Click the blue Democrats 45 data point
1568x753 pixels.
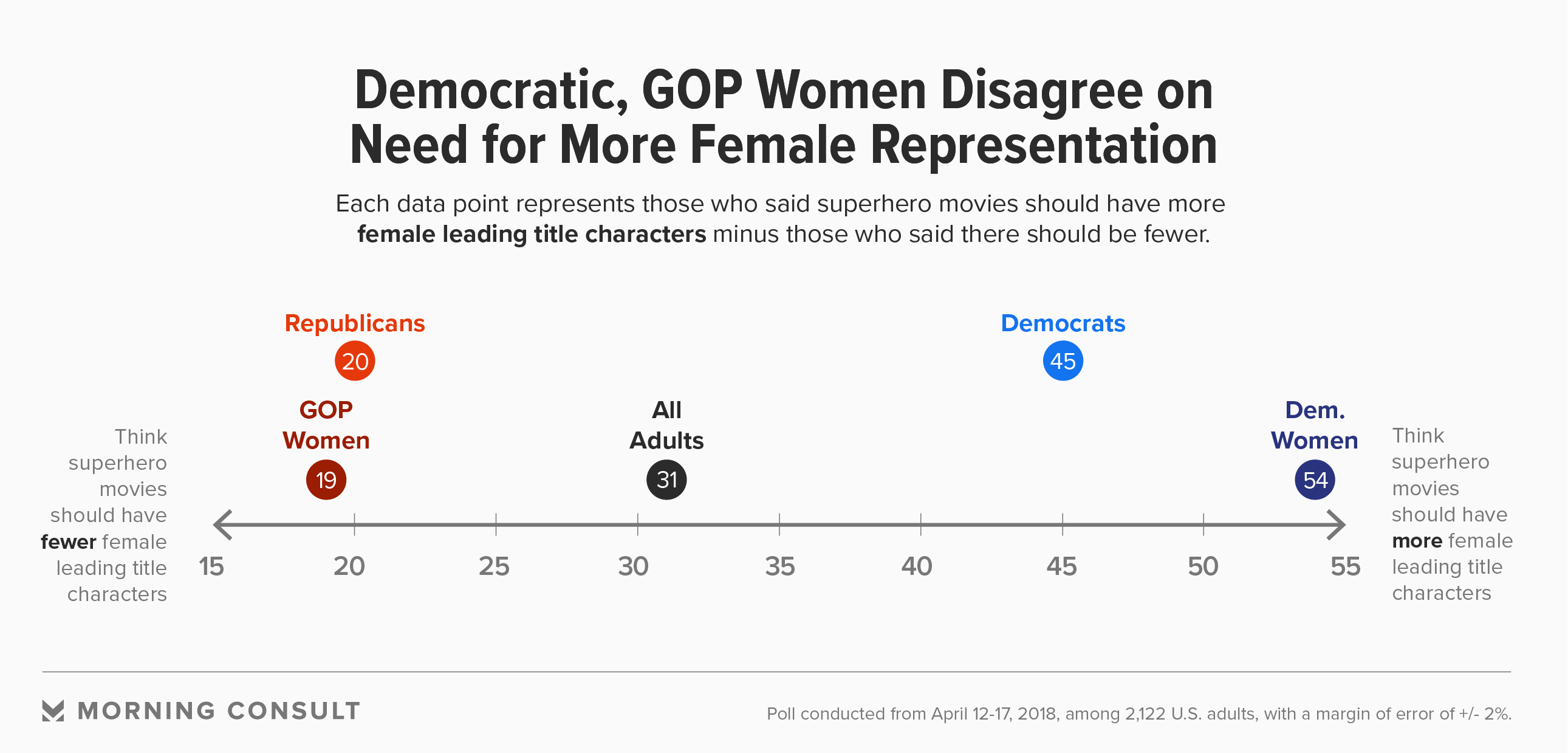point(1063,361)
